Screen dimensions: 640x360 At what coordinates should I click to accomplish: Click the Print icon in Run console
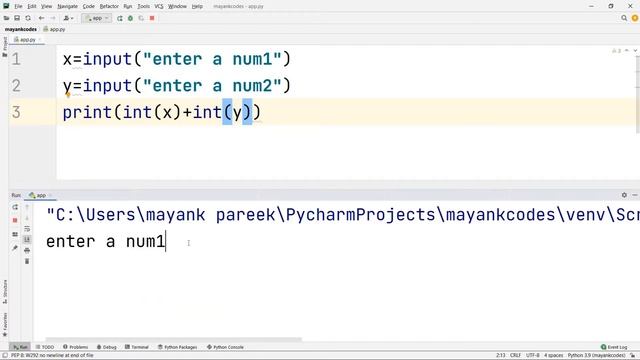click(x=27, y=250)
